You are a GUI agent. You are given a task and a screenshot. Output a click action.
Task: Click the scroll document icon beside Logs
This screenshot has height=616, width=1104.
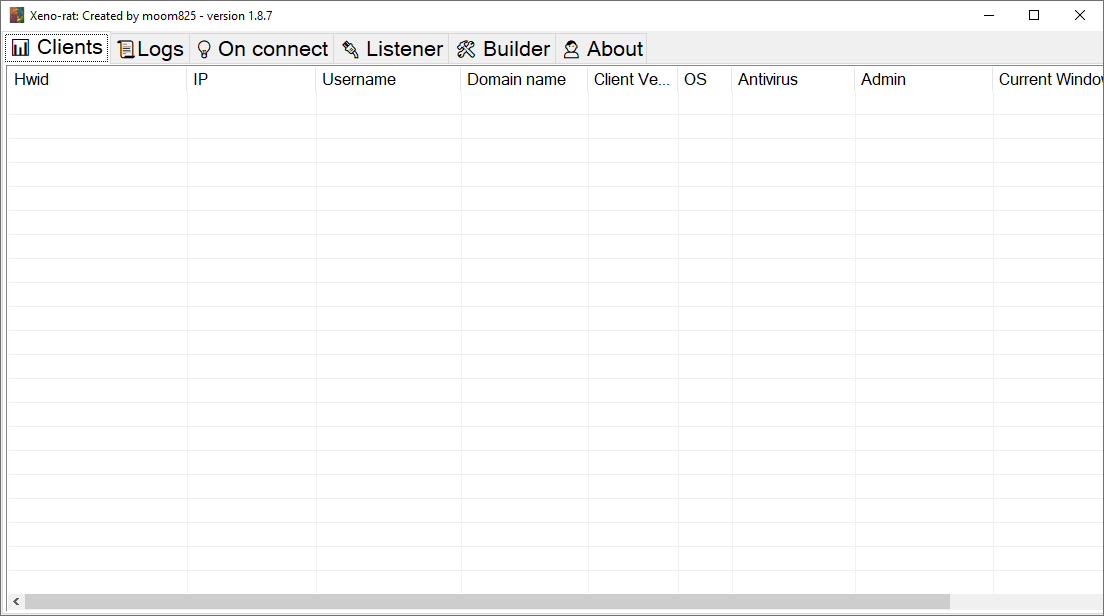coord(125,49)
